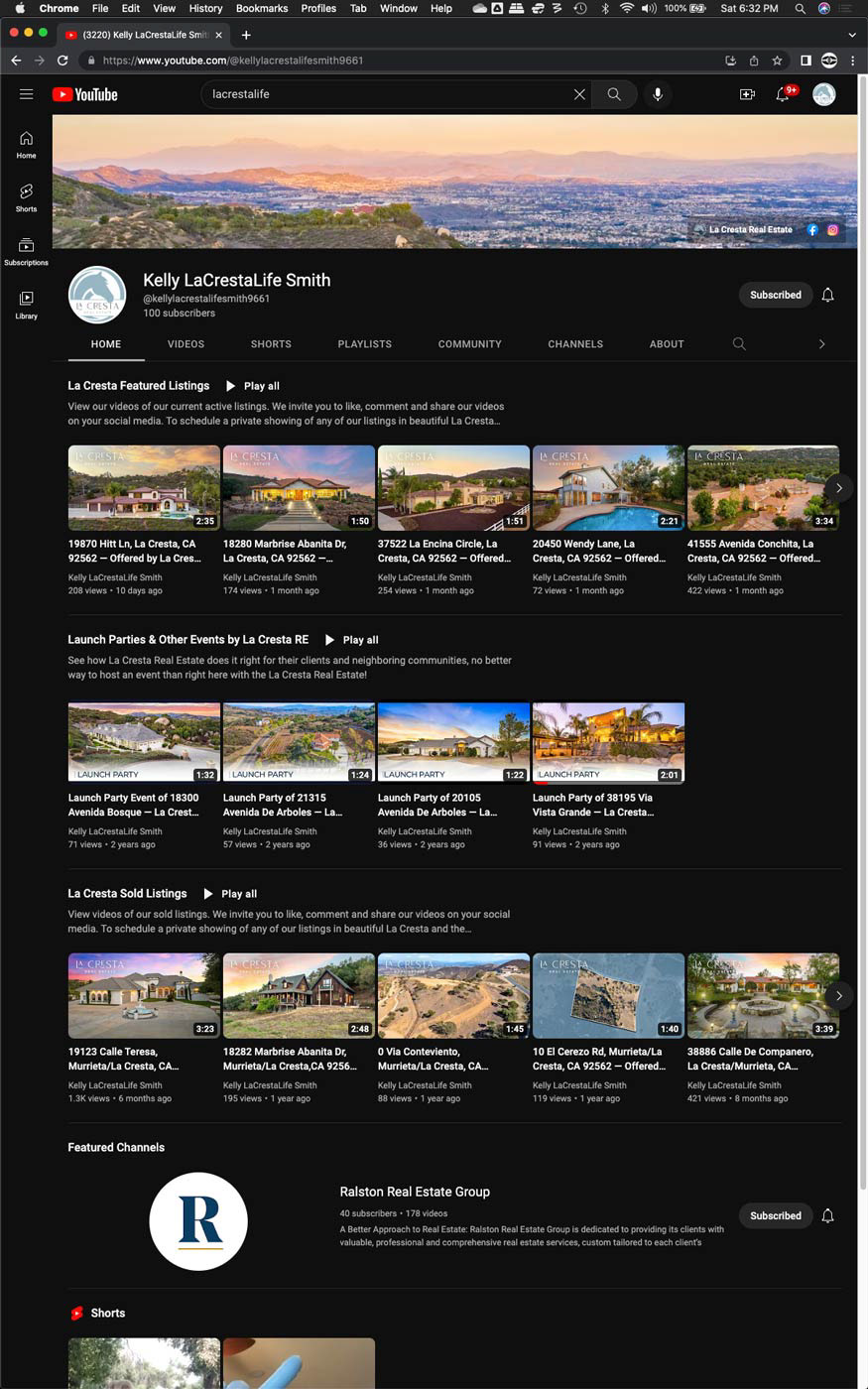Screen dimensions: 868x1389
Task: Click the Chrome share page icon
Action: 754,61
